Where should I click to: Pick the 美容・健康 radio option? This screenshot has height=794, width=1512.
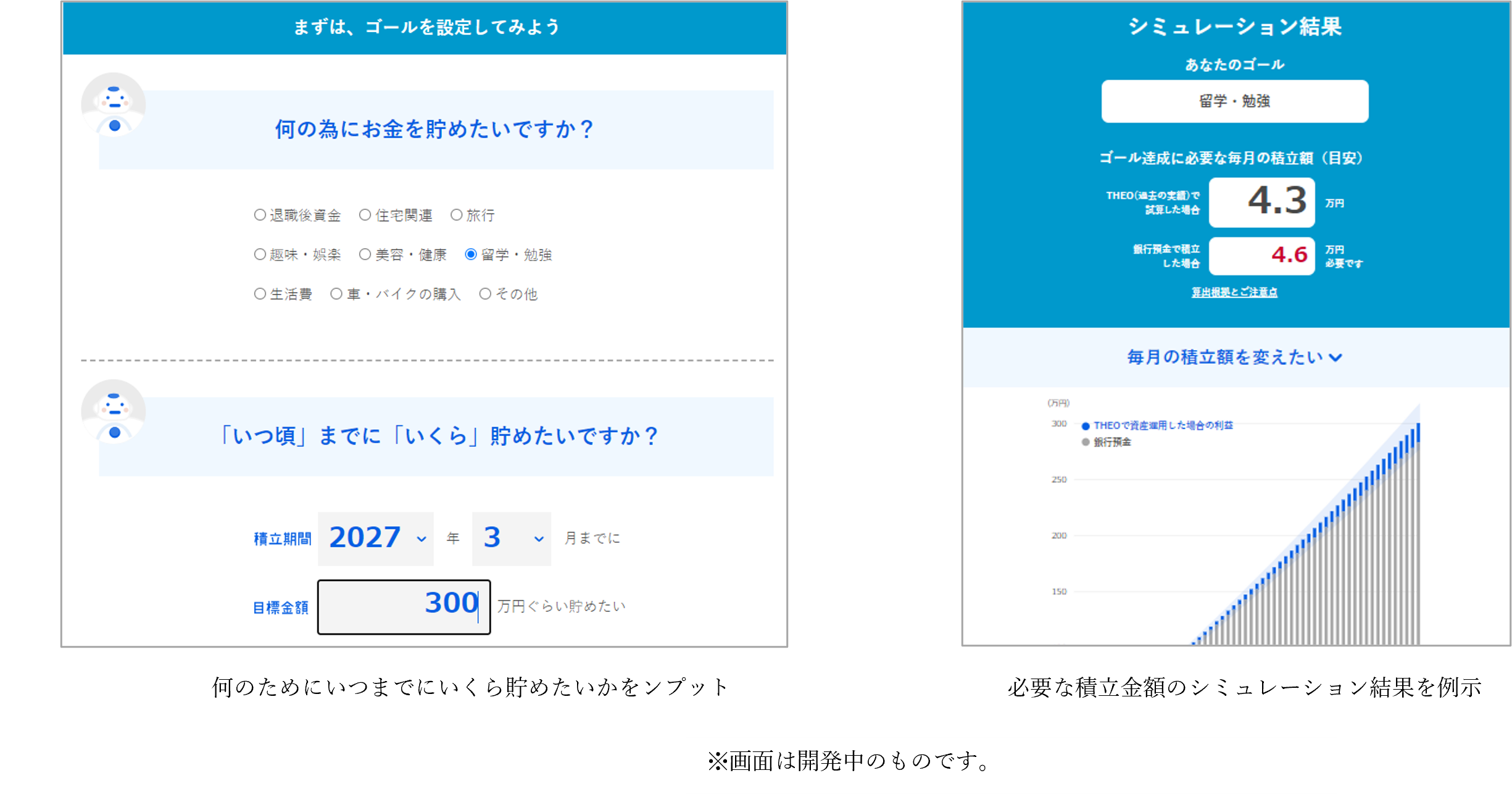click(365, 254)
